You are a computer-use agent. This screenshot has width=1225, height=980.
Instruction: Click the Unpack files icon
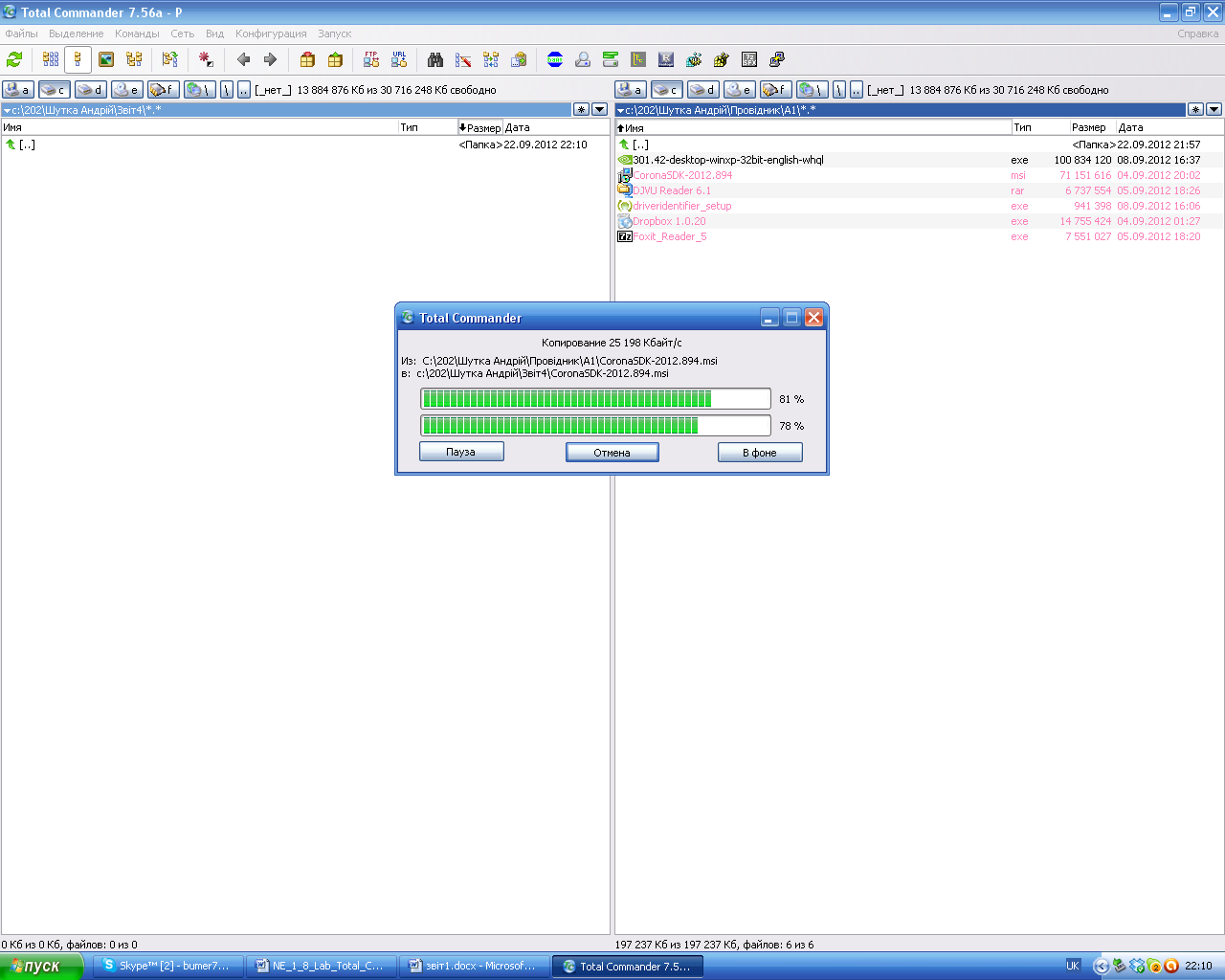click(335, 59)
